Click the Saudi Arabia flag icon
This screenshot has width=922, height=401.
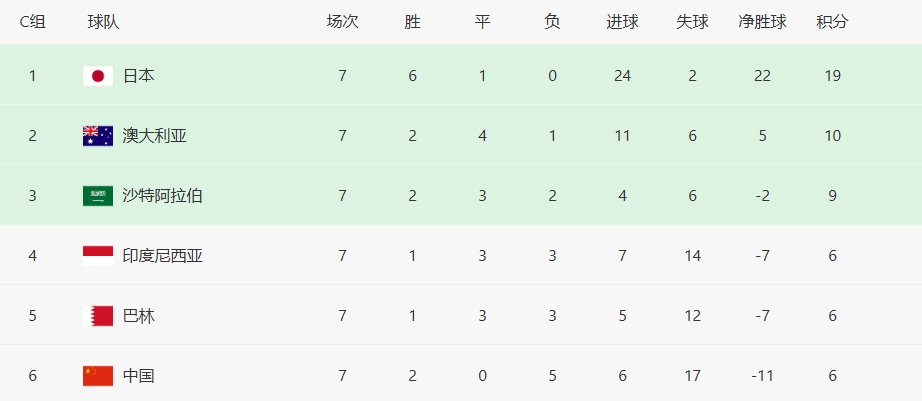pyautogui.click(x=98, y=196)
